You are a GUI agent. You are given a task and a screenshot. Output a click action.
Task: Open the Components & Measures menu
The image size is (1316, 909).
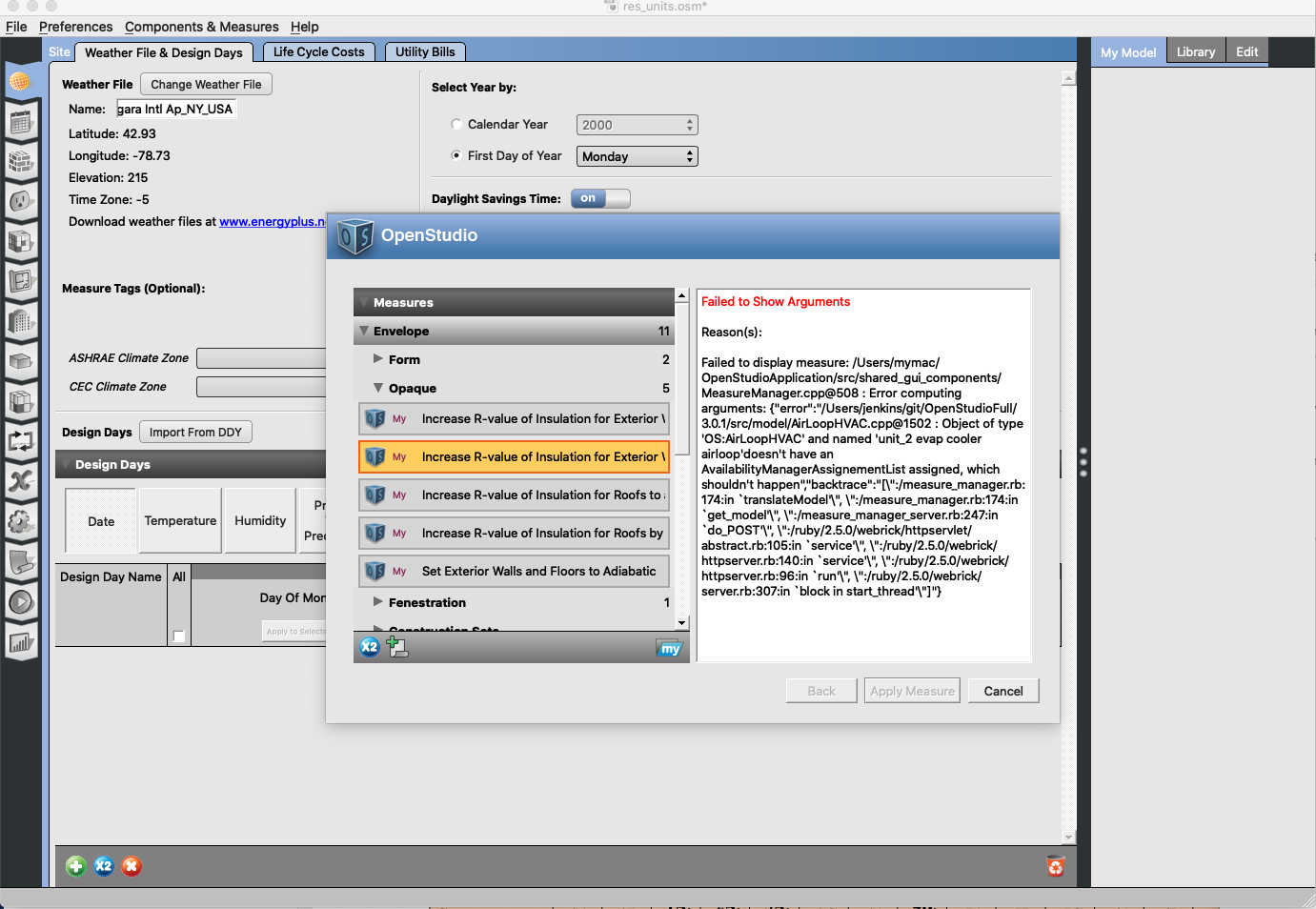click(201, 26)
